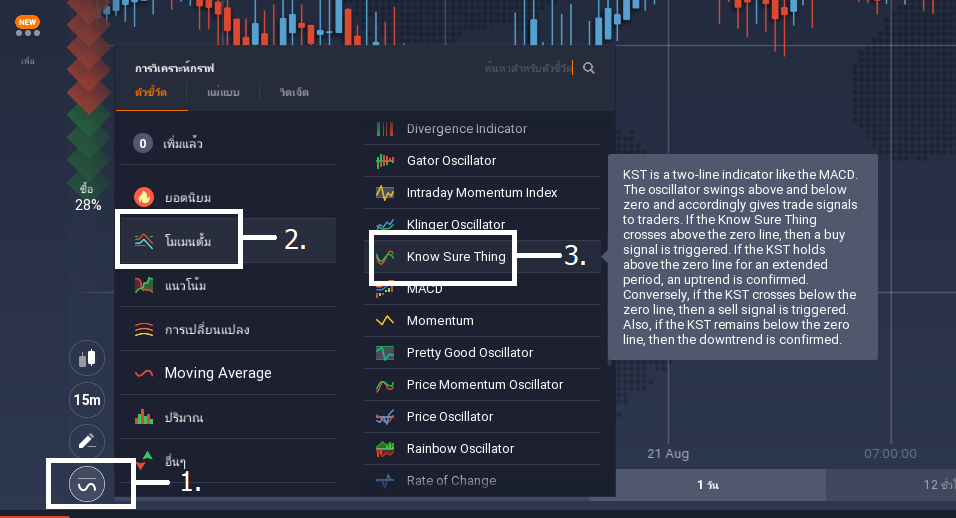Click the magnifier search icon
Viewport: 956px width, 518px height.
tap(588, 68)
